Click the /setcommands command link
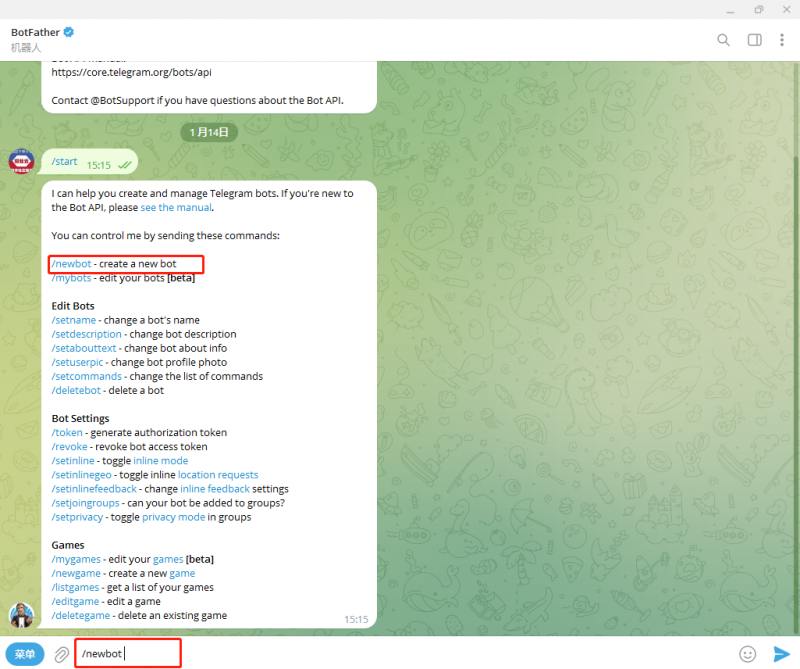Image resolution: width=800 pixels, height=669 pixels. click(86, 376)
